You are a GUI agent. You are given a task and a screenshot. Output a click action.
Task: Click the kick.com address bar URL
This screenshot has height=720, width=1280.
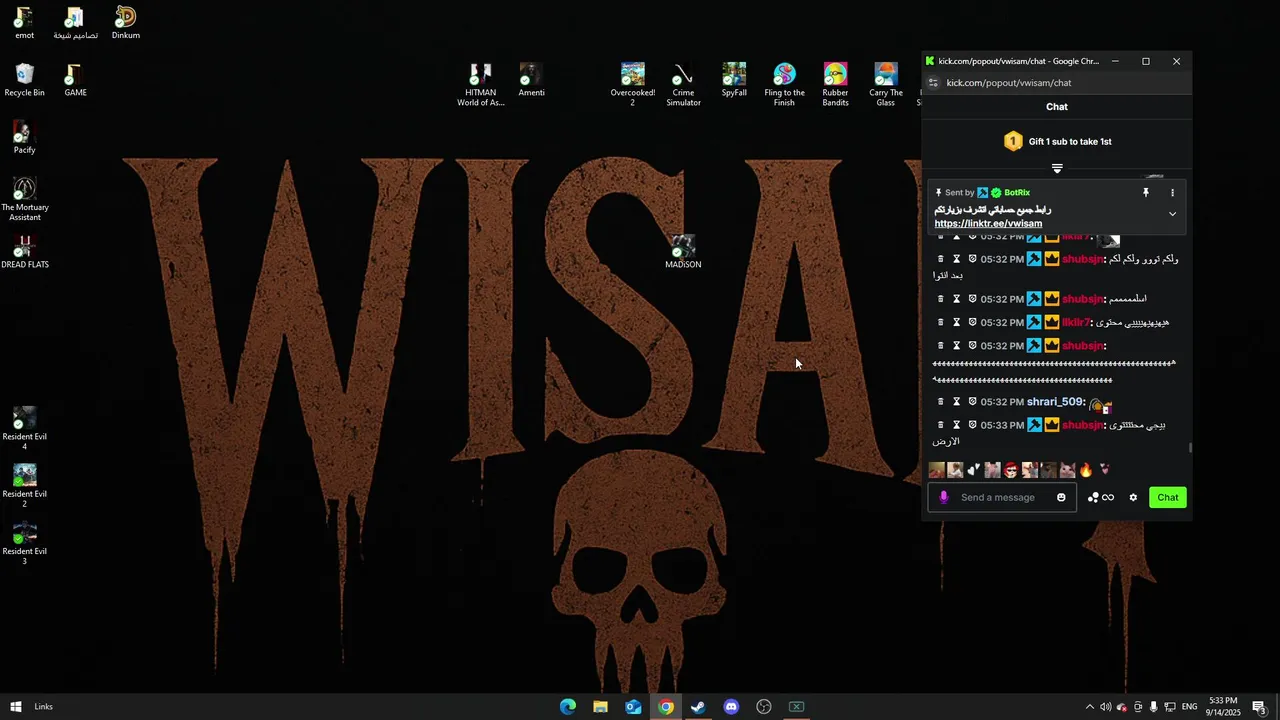point(1009,83)
